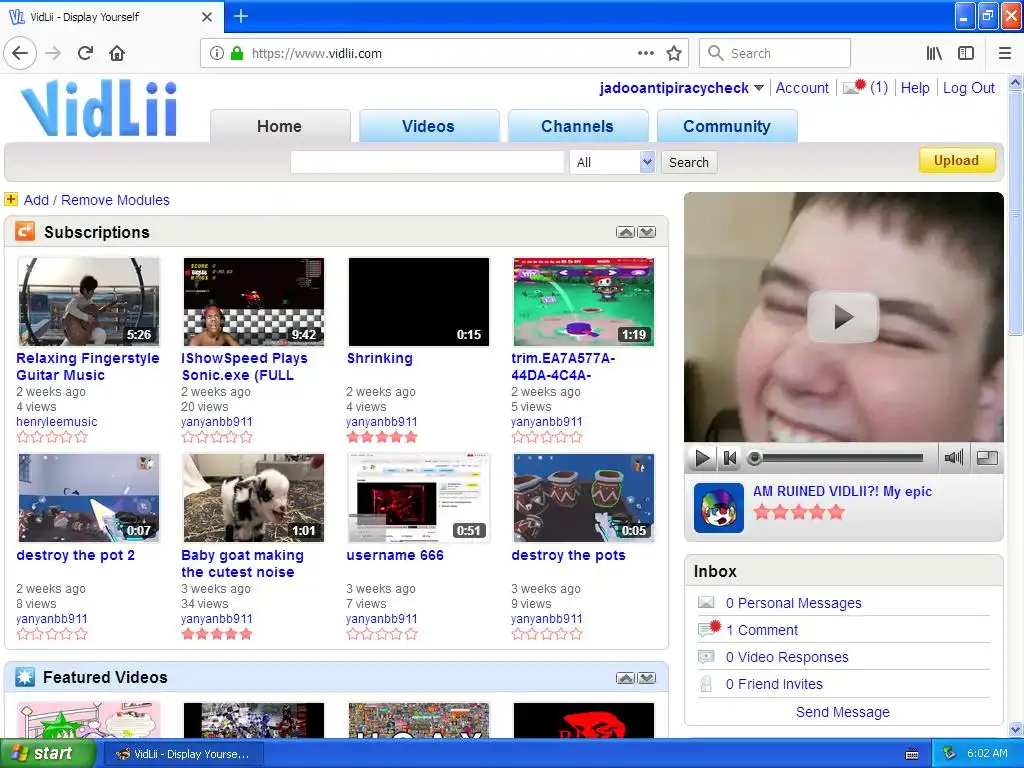Screen dimensions: 1024x768
Task: Click the VidLii Search button
Action: [x=688, y=162]
